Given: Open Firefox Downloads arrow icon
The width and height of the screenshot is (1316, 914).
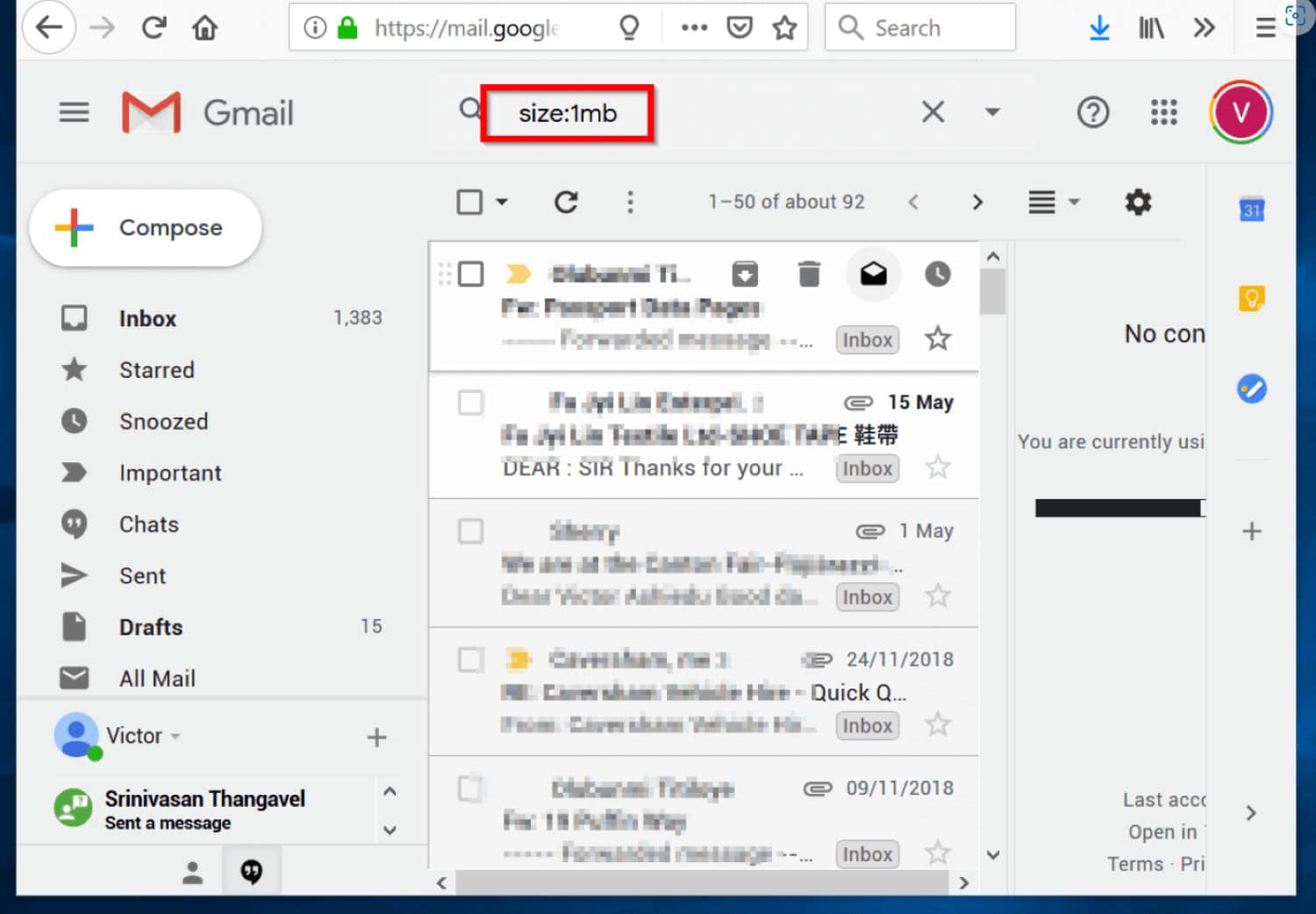Looking at the screenshot, I should (1099, 28).
